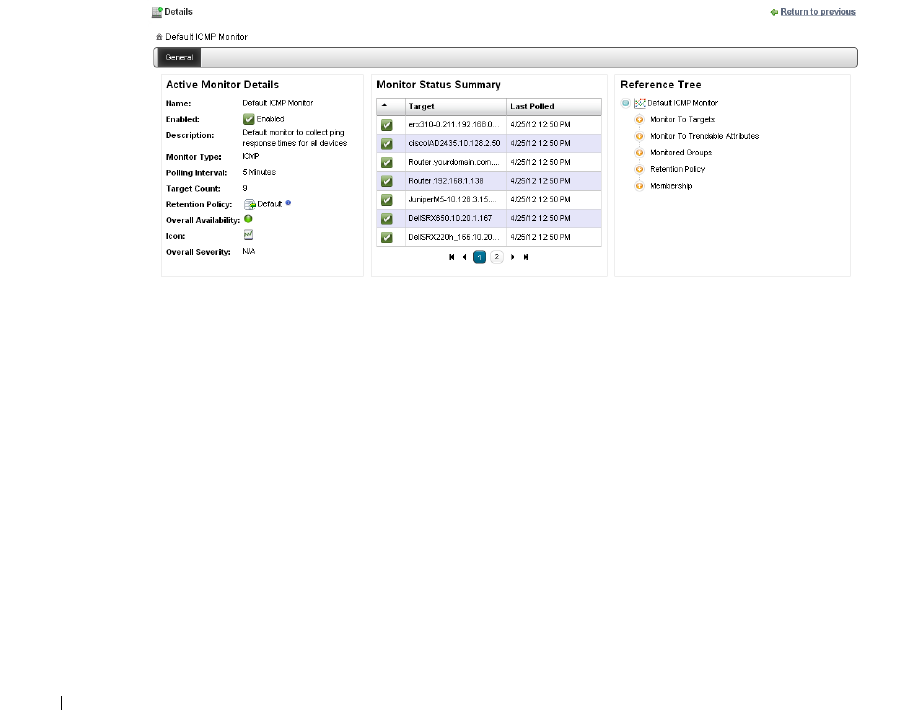The height and width of the screenshot is (710, 900).
Task: Select DellSRX650.10.20.1.167 target cell
Action: 456,219
